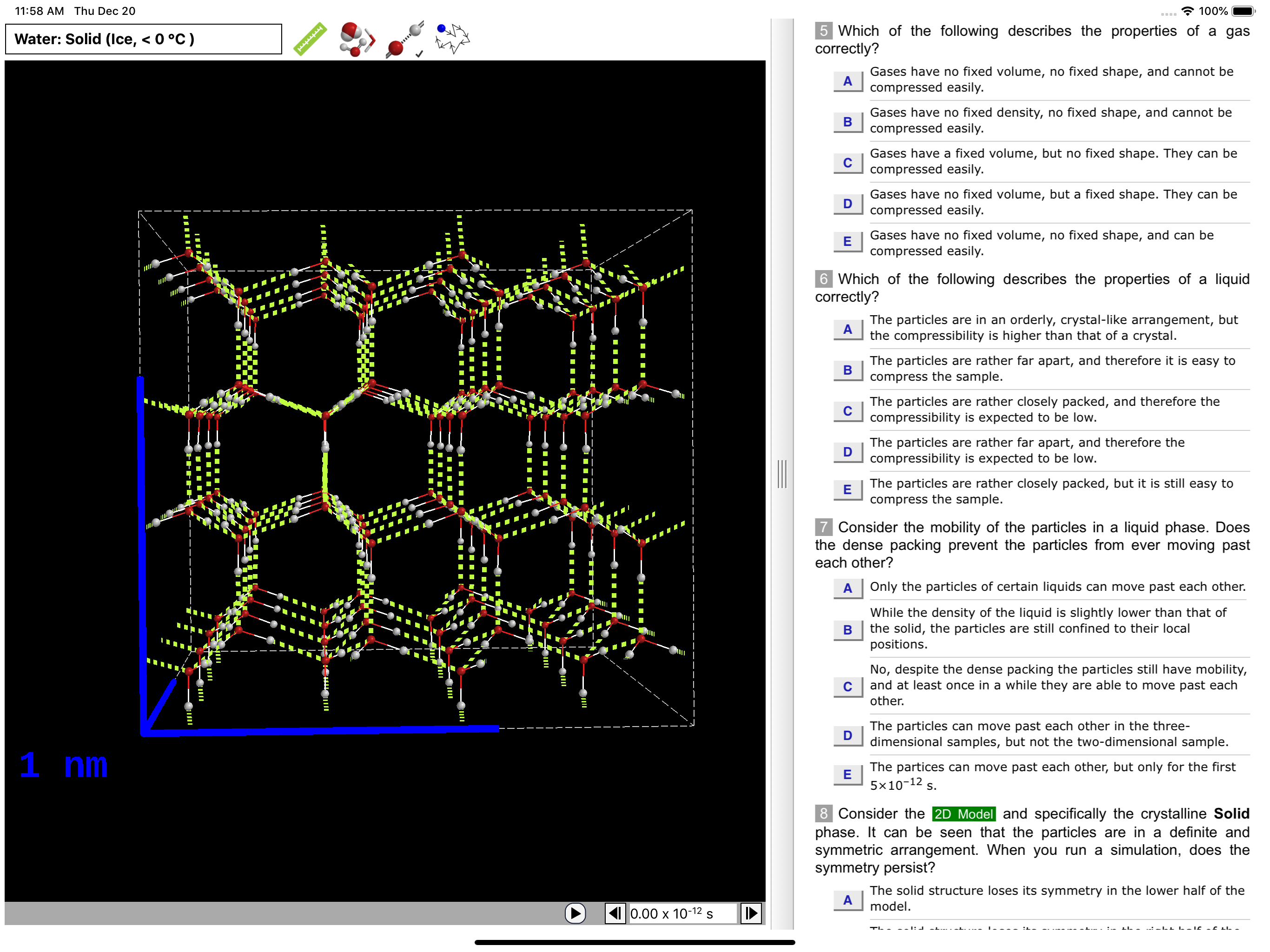Click the iPad home indicator bar
1270x952 pixels.
tap(635, 942)
